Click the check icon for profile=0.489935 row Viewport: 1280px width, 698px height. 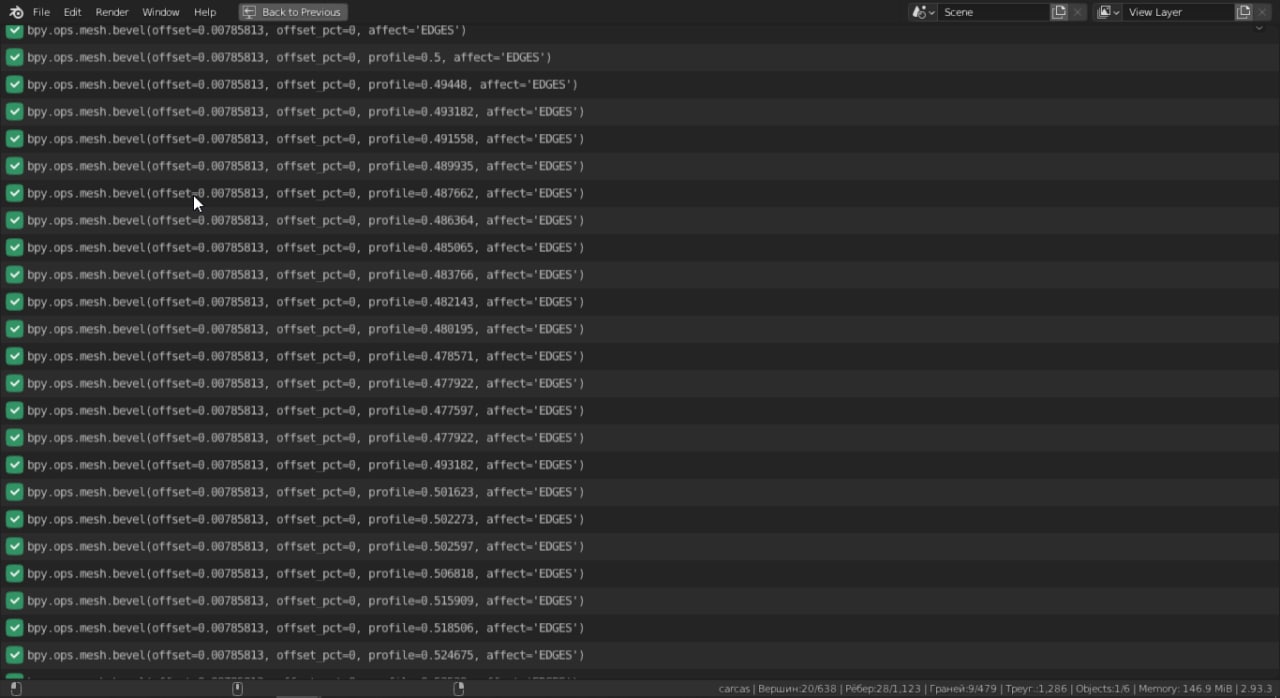tap(14, 166)
